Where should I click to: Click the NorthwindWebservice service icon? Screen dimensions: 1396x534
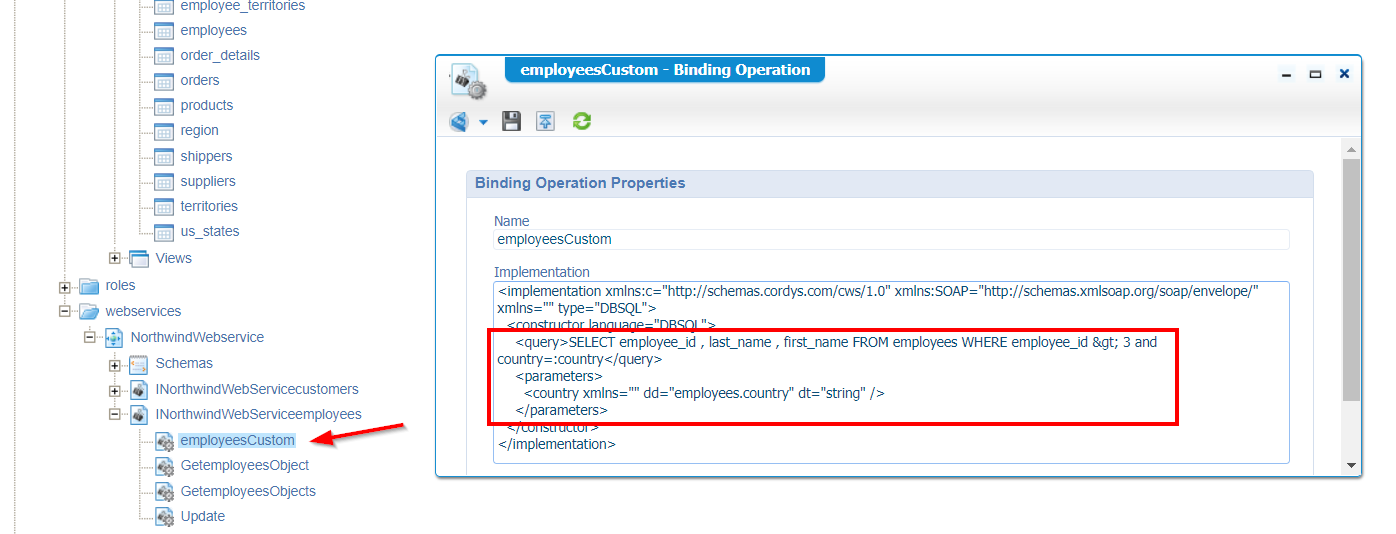coord(114,338)
